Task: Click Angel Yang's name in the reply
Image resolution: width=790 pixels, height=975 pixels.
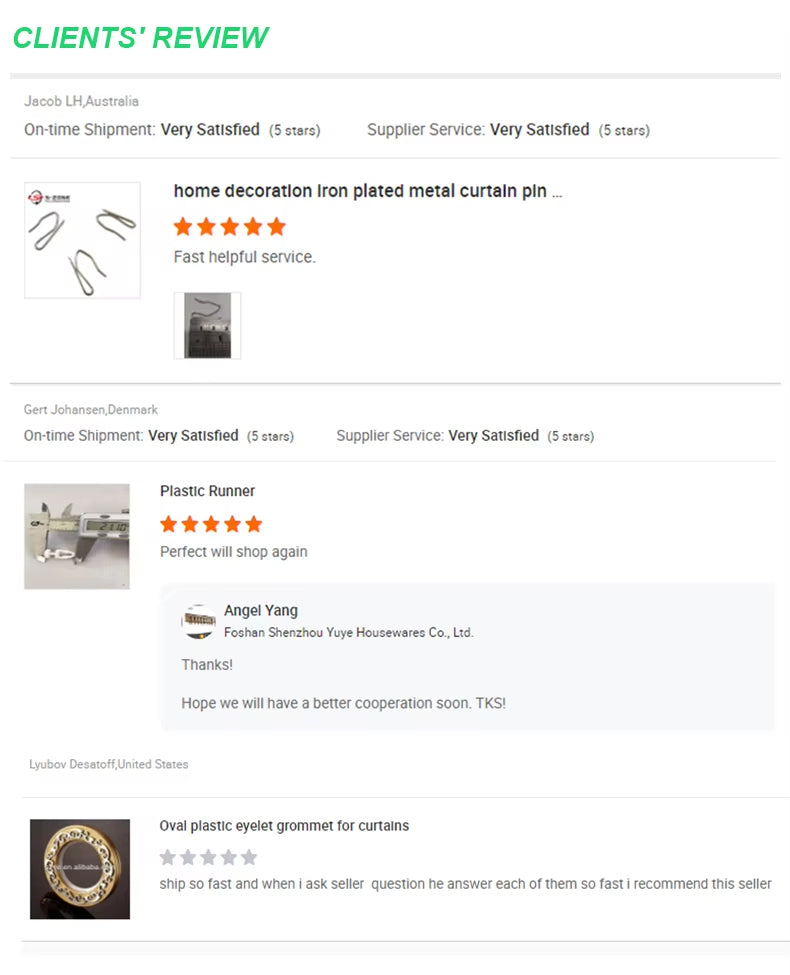Action: coord(261,611)
